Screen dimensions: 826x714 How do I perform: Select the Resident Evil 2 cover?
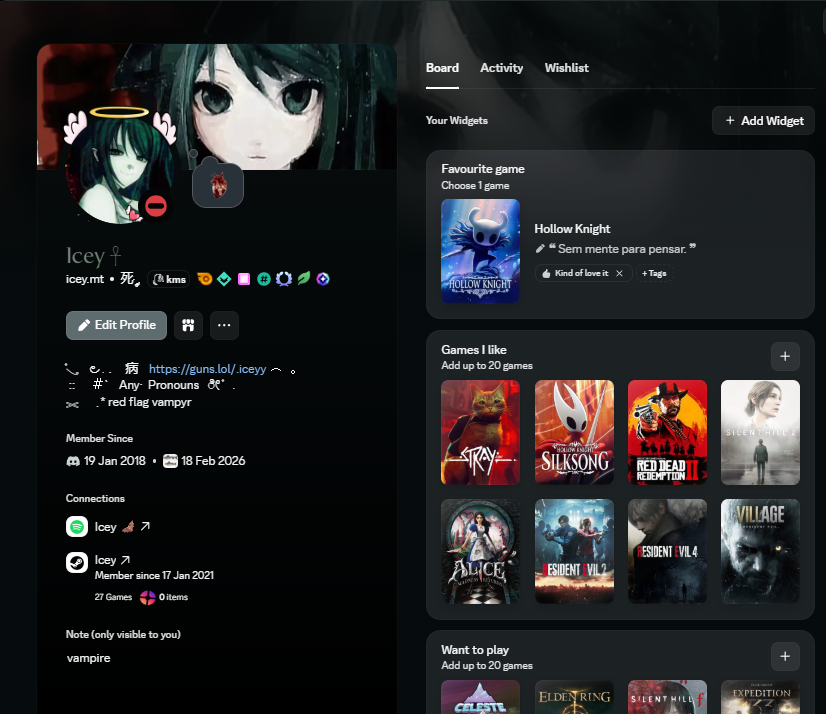pos(574,551)
